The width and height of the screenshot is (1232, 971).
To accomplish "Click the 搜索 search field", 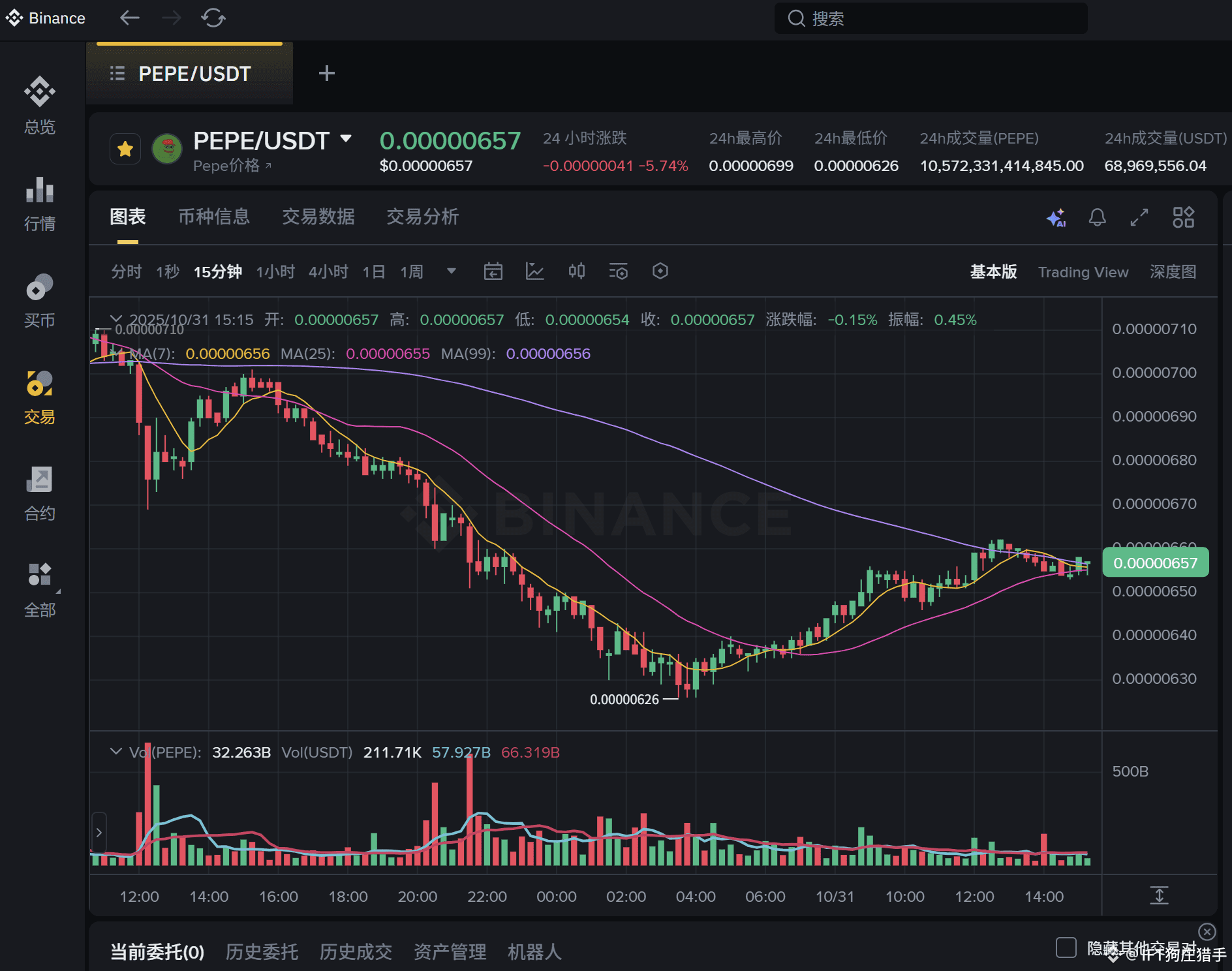I will [931, 18].
